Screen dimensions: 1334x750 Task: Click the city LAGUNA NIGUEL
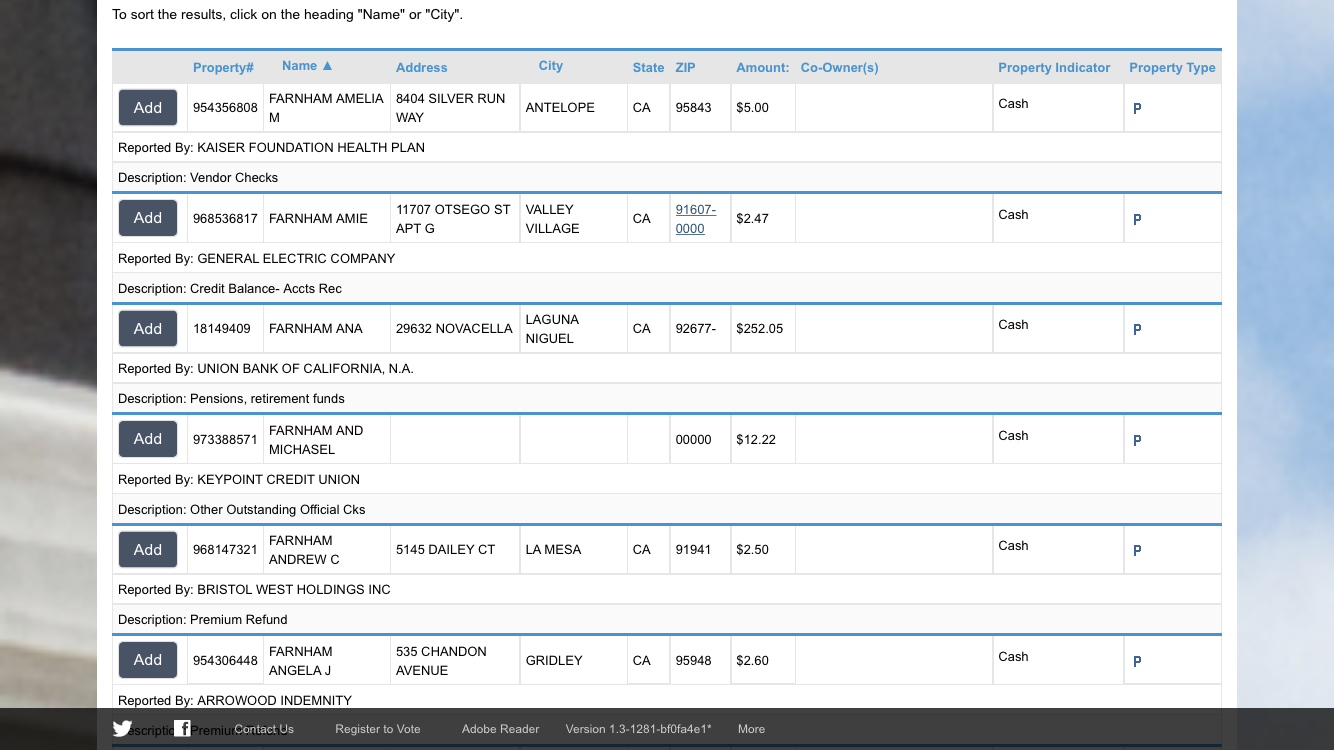pos(552,329)
